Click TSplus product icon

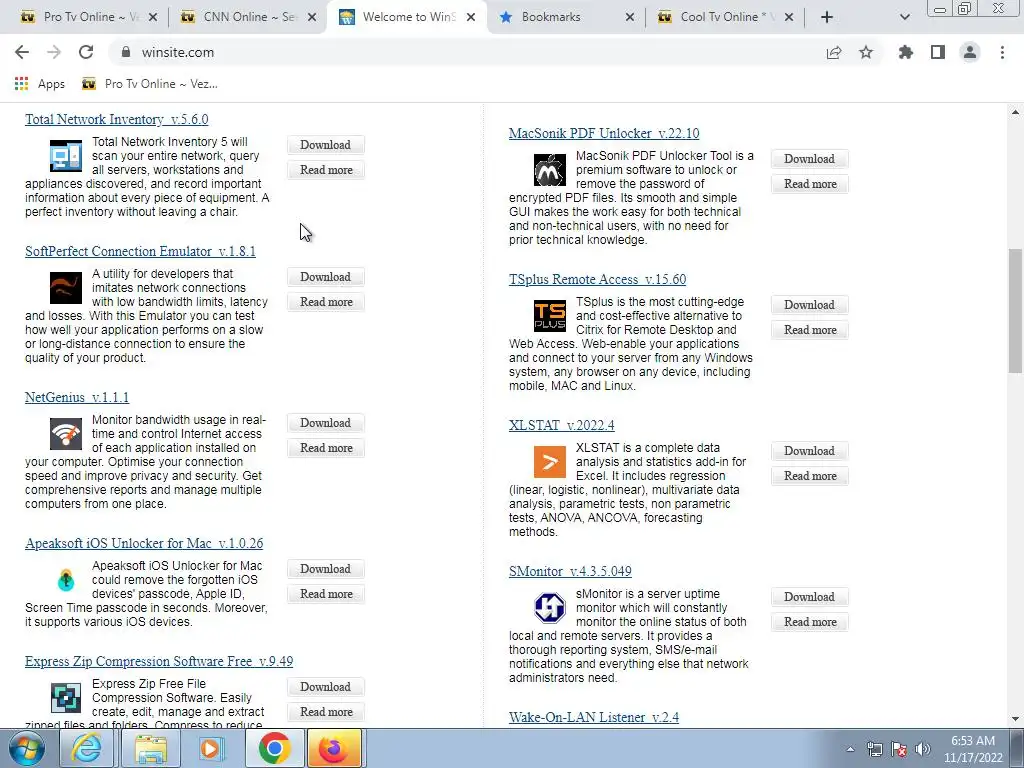550,315
